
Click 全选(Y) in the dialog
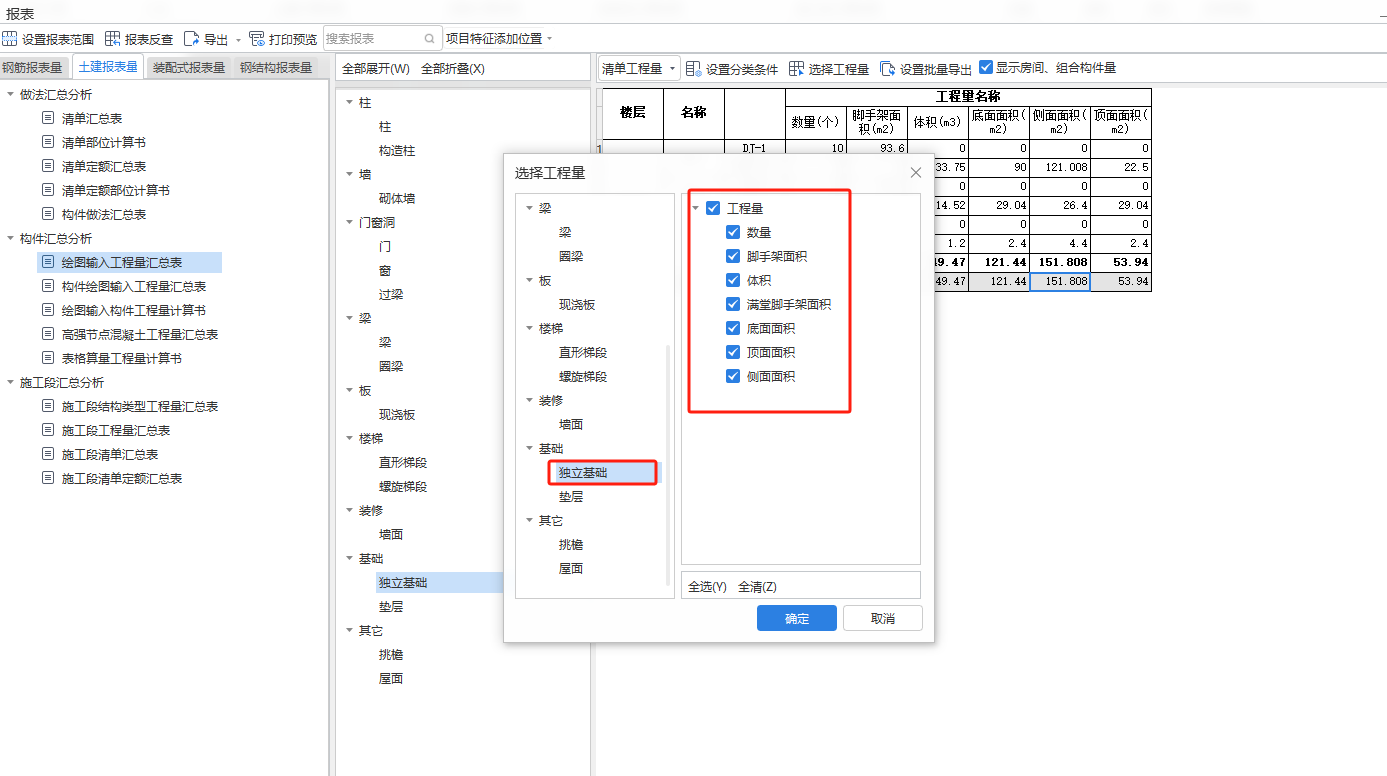707,587
